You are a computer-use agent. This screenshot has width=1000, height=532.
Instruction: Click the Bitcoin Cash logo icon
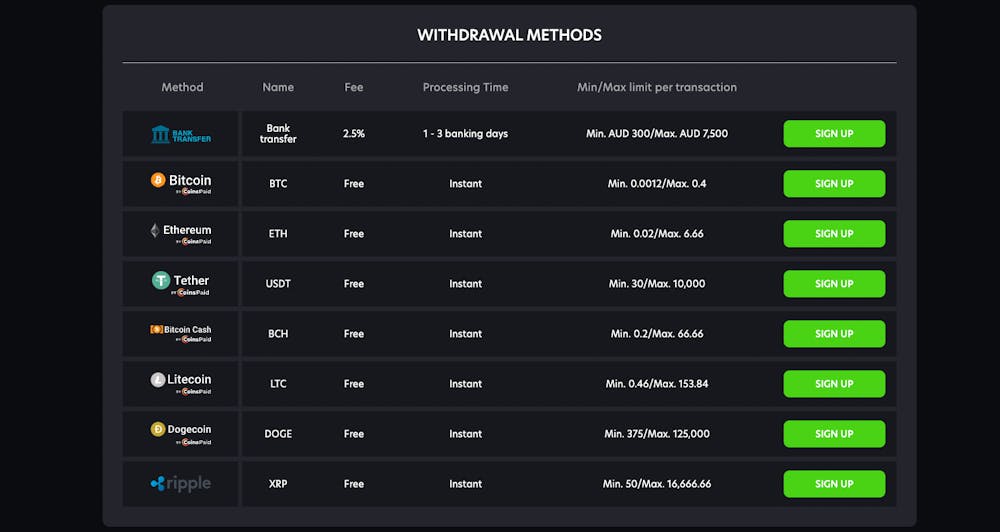[x=181, y=334]
